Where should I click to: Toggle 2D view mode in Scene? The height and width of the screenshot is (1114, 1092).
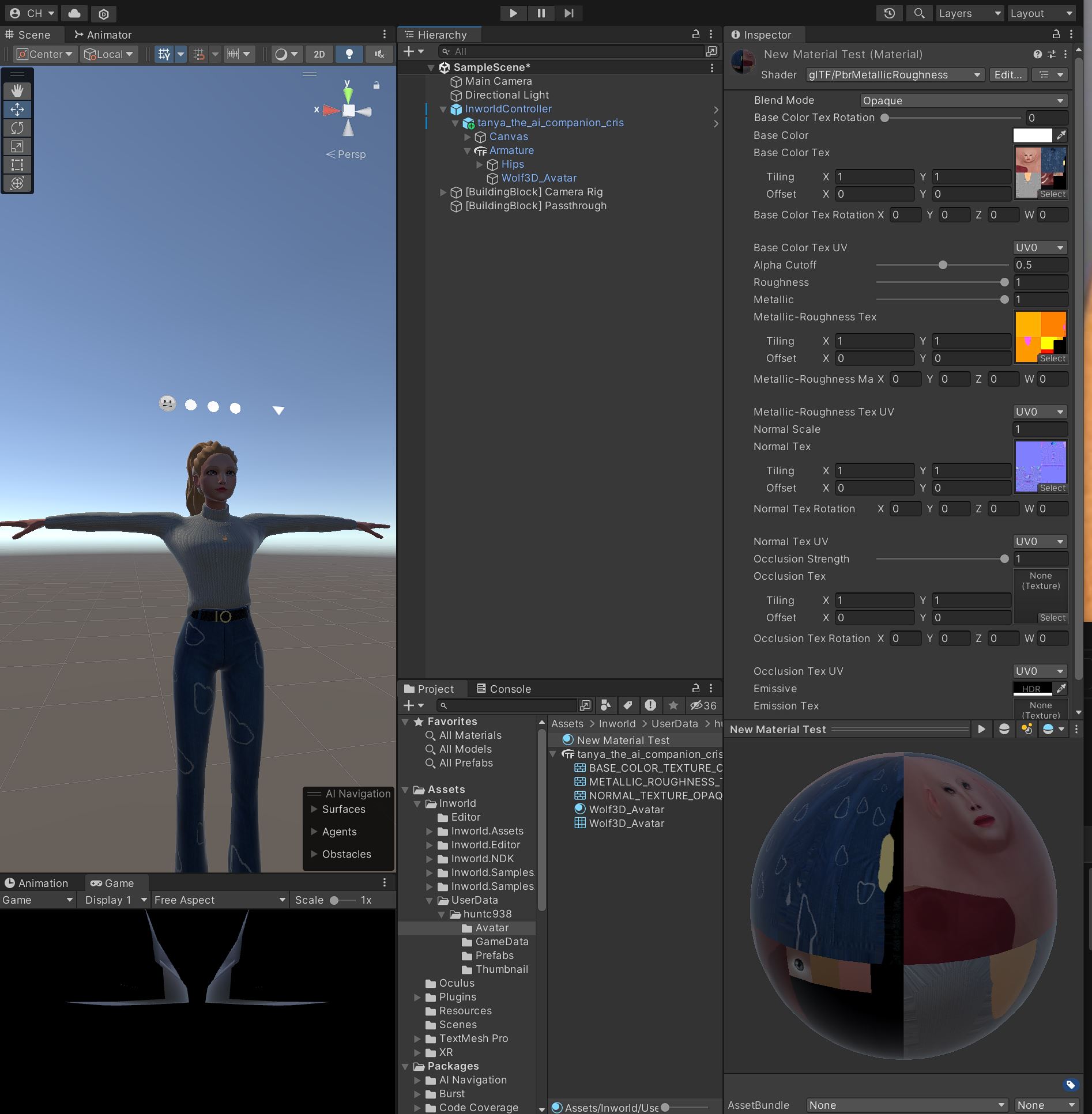(319, 54)
